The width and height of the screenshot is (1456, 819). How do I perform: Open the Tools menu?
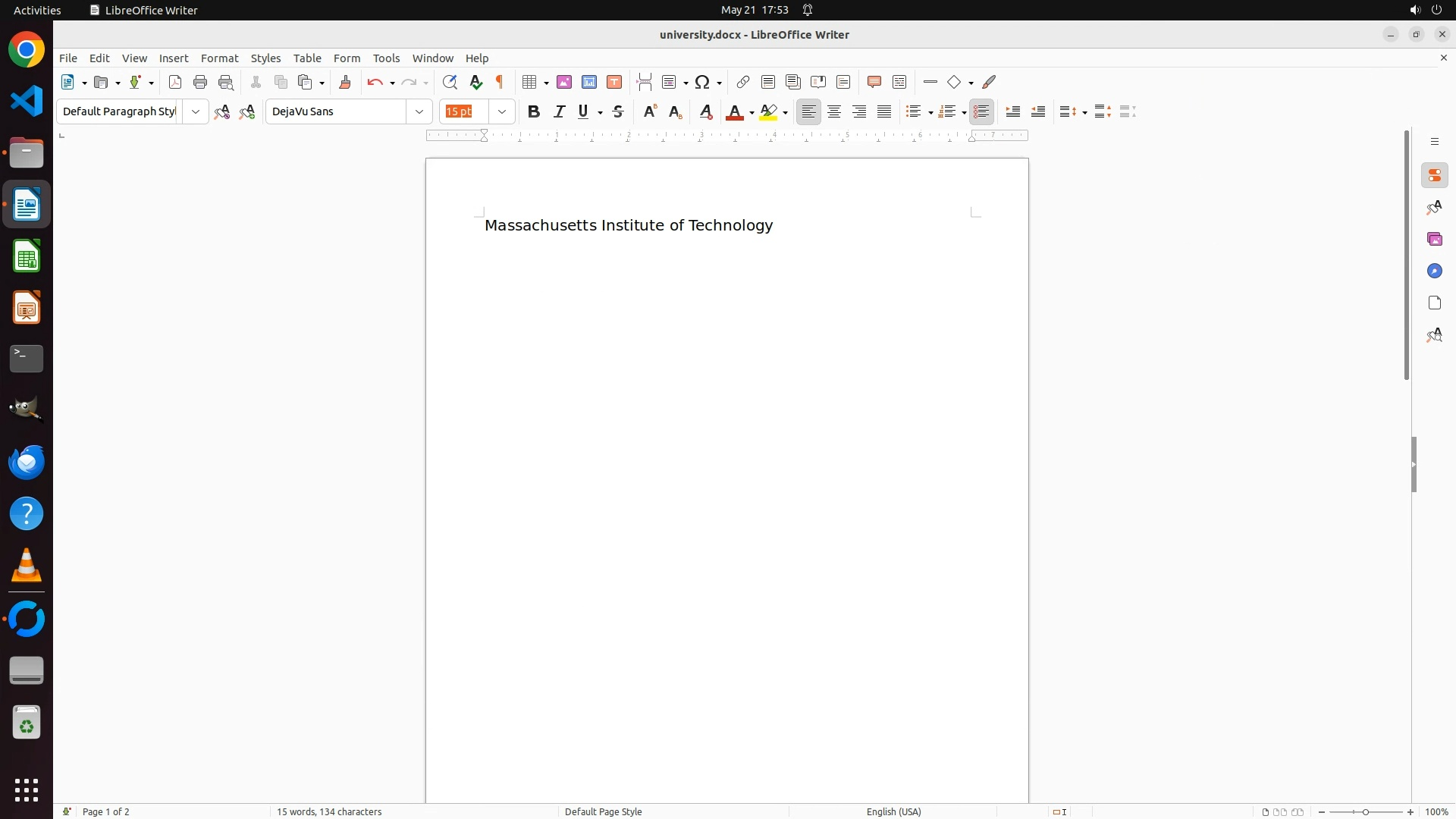[386, 58]
